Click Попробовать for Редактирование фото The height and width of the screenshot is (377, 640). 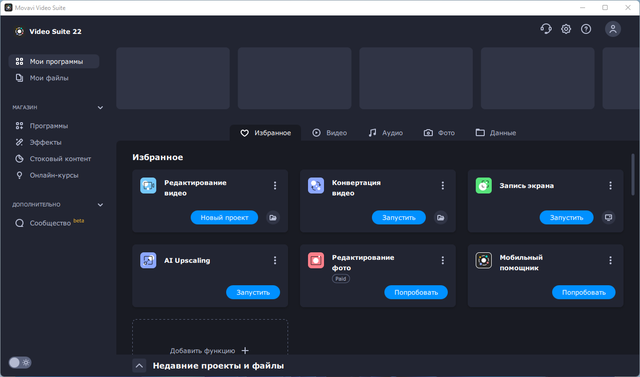click(x=416, y=292)
